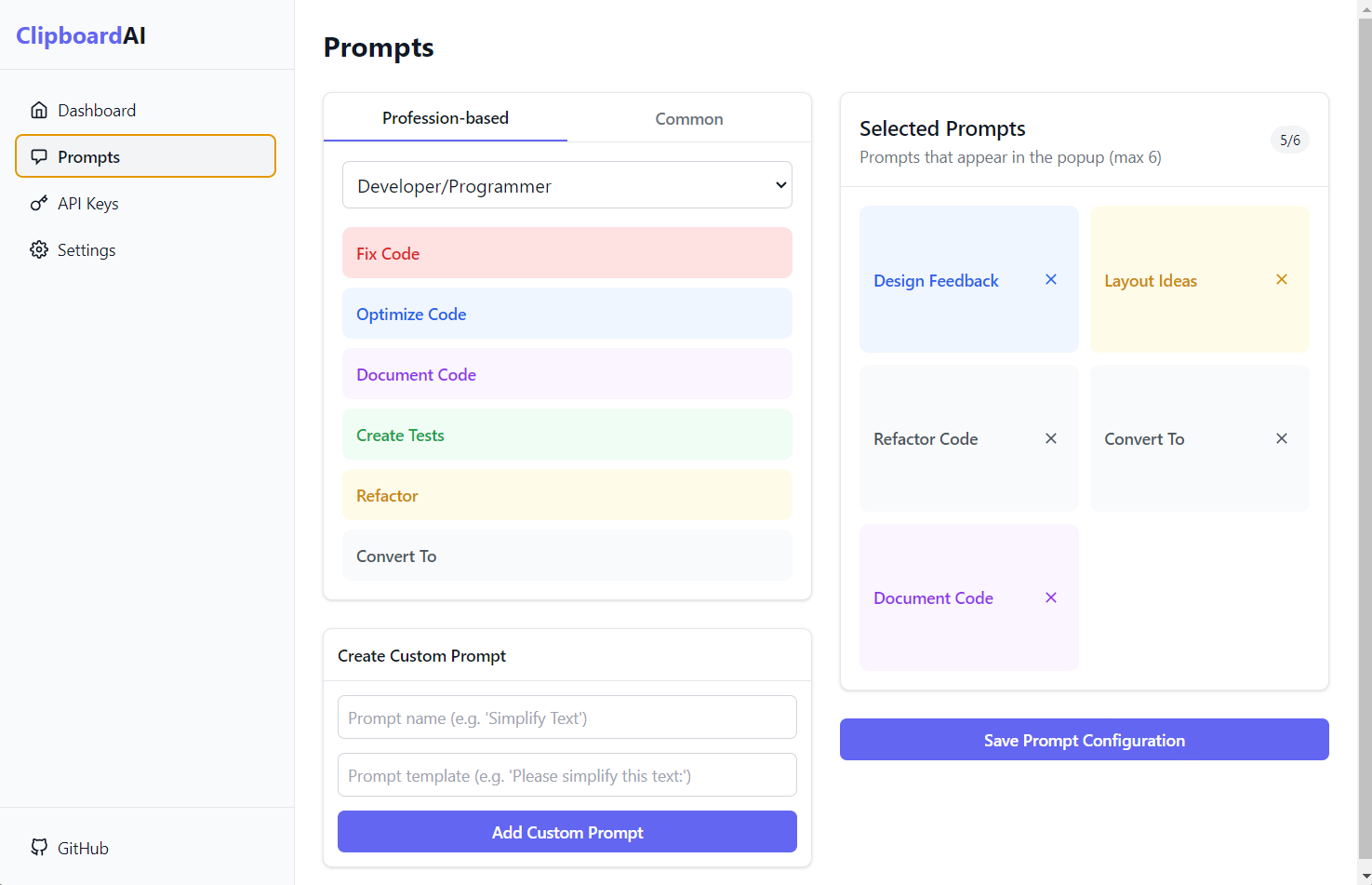The height and width of the screenshot is (885, 1372).
Task: Click the Prompt name input field
Action: (567, 717)
